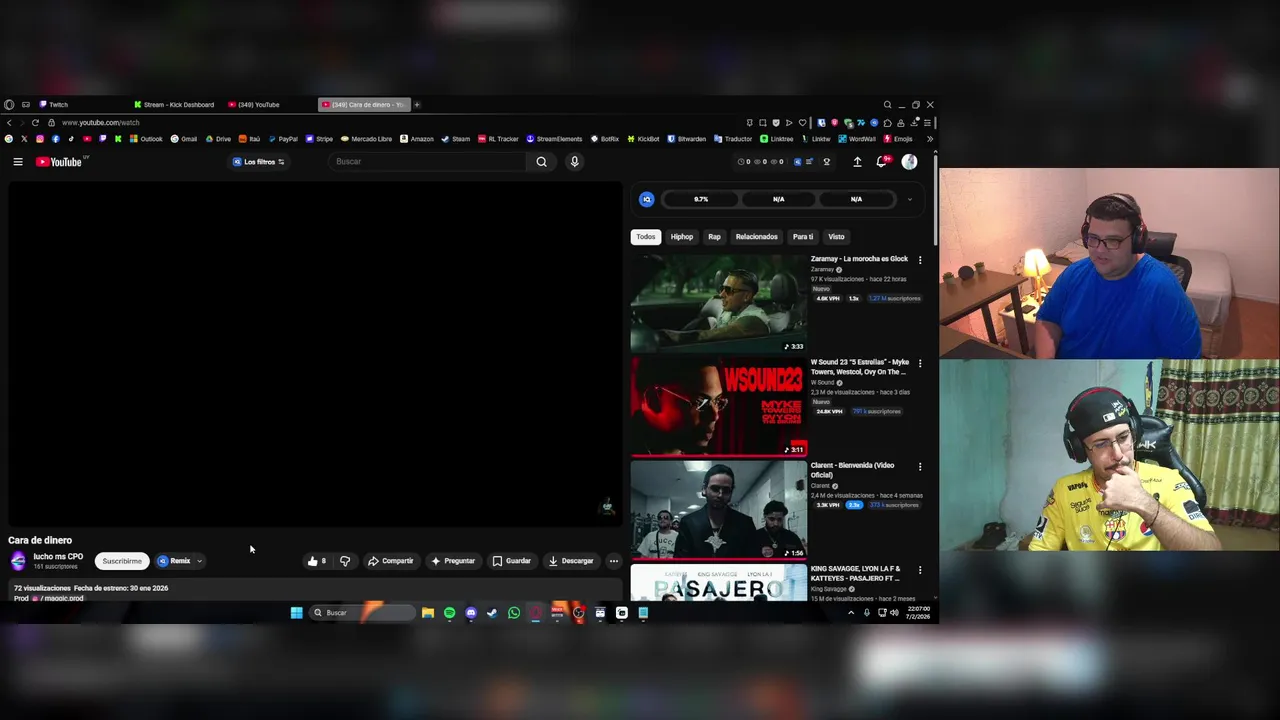This screenshot has height=720, width=1280.
Task: Show more bookmarks with the overflow chevron
Action: 929,139
